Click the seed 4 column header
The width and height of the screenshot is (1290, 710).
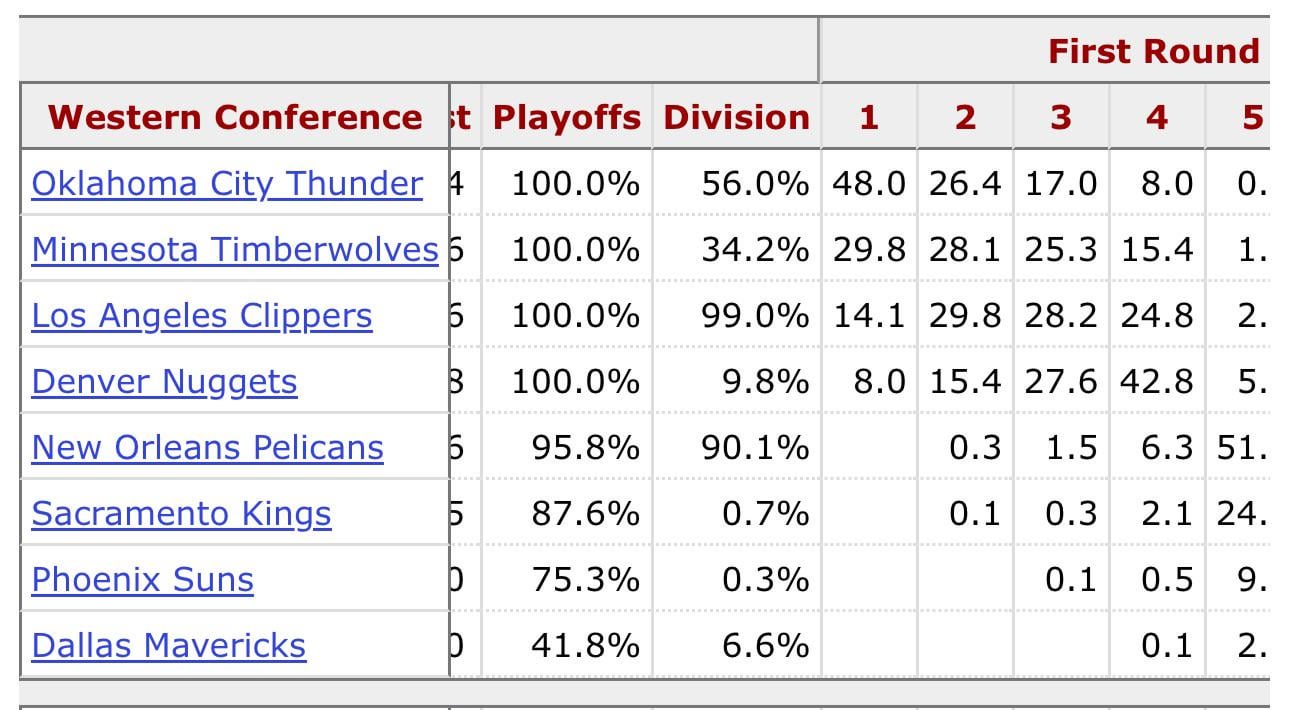pyautogui.click(x=1156, y=117)
